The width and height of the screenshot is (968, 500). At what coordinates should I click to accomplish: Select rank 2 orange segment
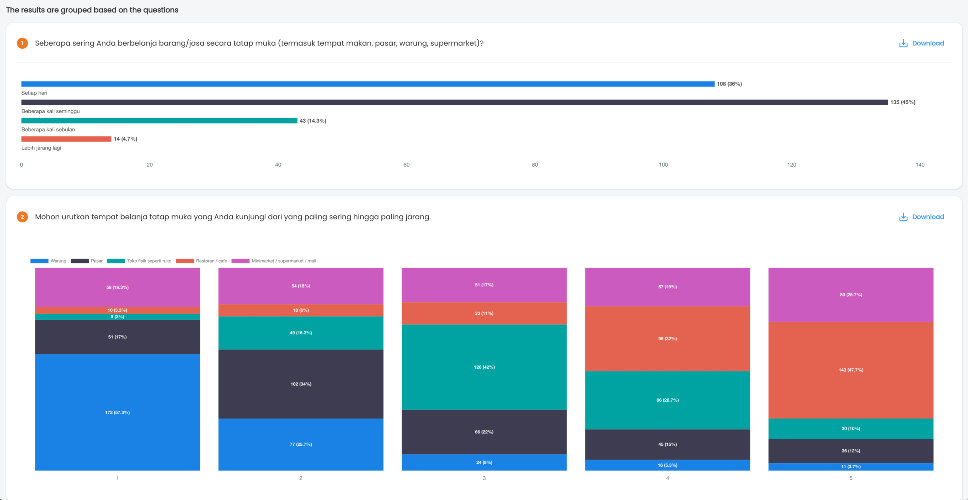click(301, 310)
